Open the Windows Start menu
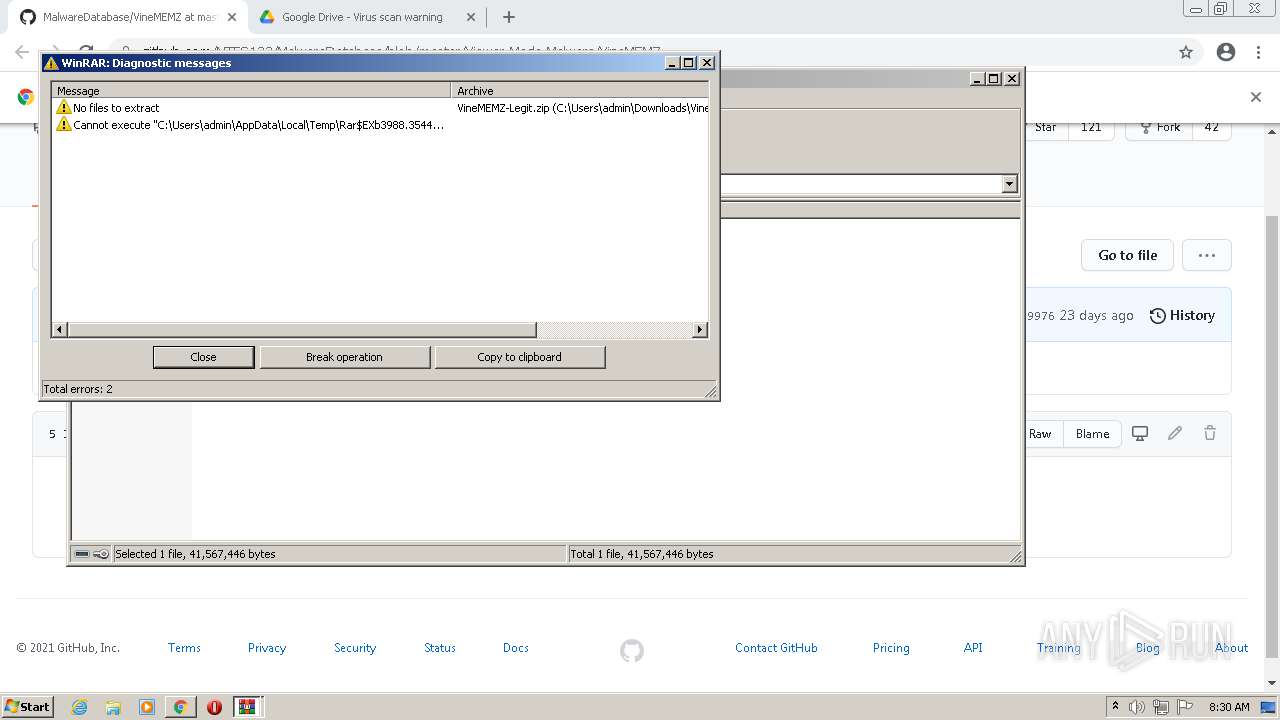1280x720 pixels. tap(28, 706)
